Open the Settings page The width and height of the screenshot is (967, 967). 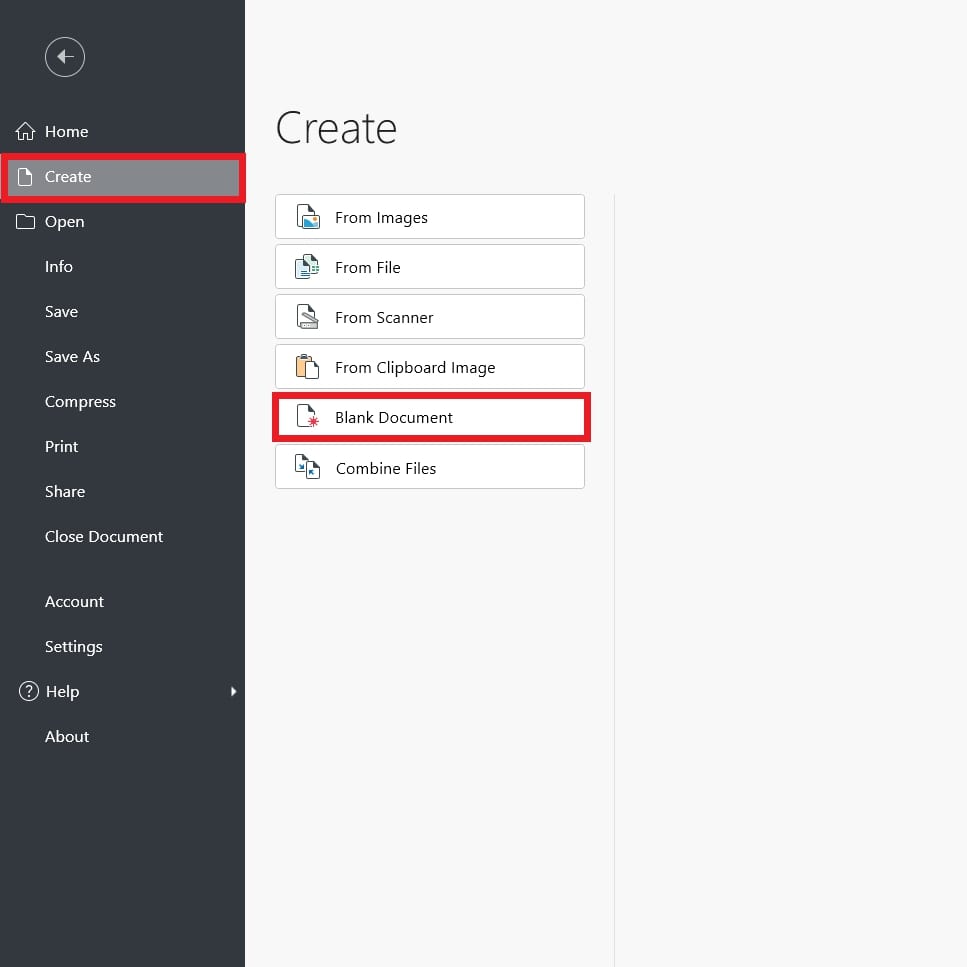73,646
